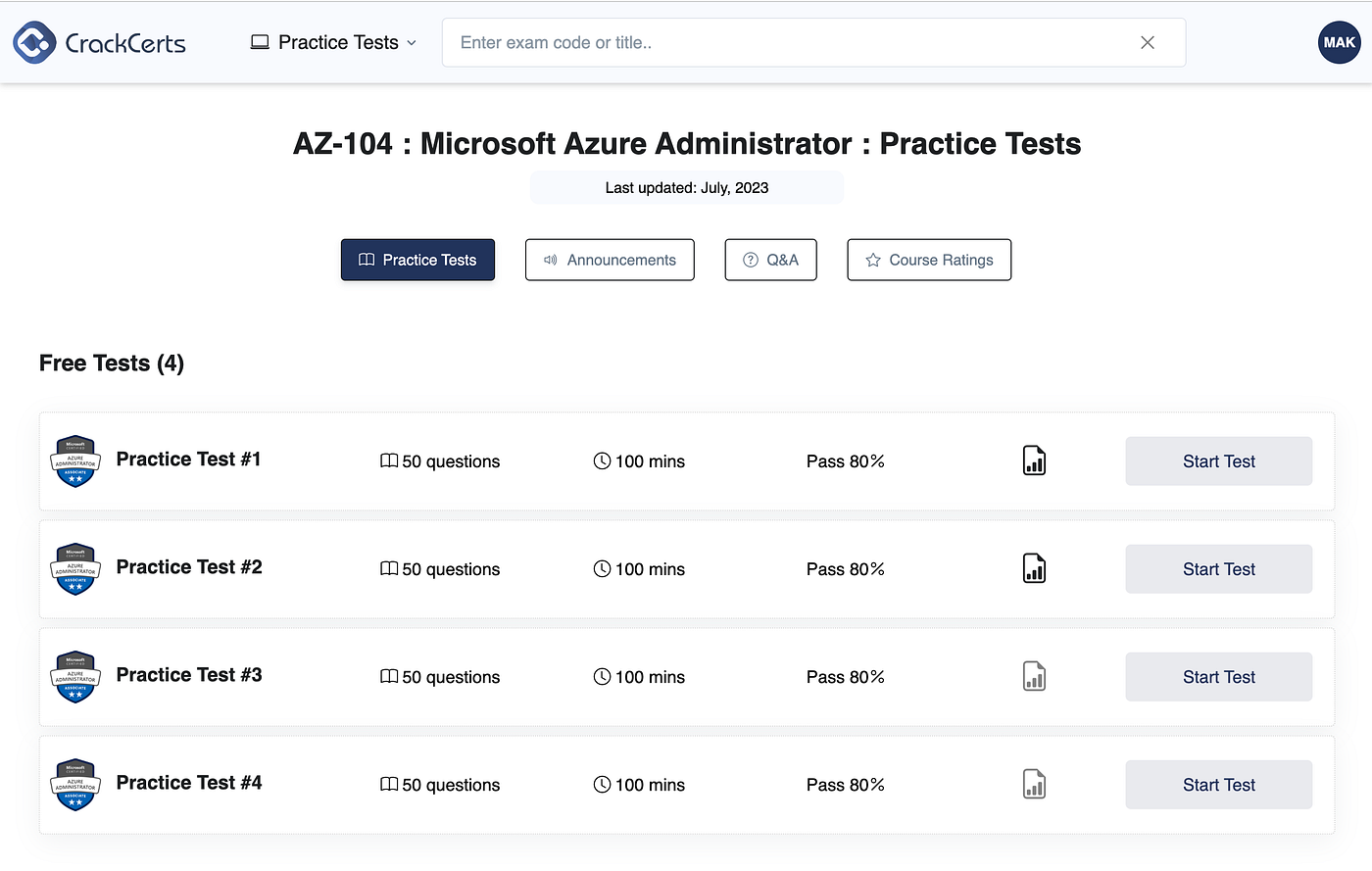This screenshot has width=1372, height=871.
Task: Focus the exam code search field
Action: 784,42
